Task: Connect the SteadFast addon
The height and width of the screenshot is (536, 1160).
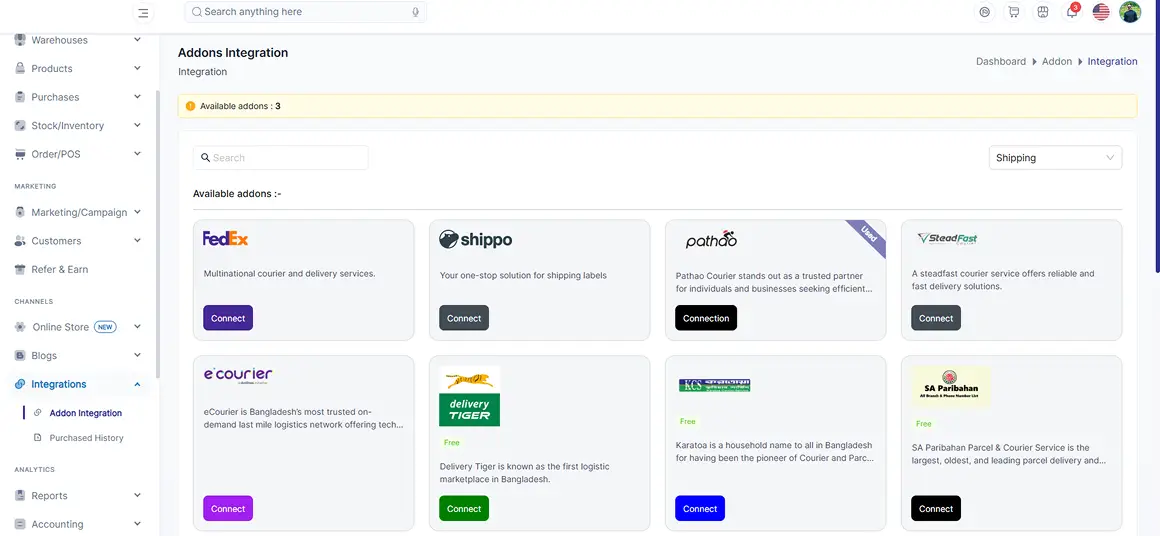Action: (936, 318)
